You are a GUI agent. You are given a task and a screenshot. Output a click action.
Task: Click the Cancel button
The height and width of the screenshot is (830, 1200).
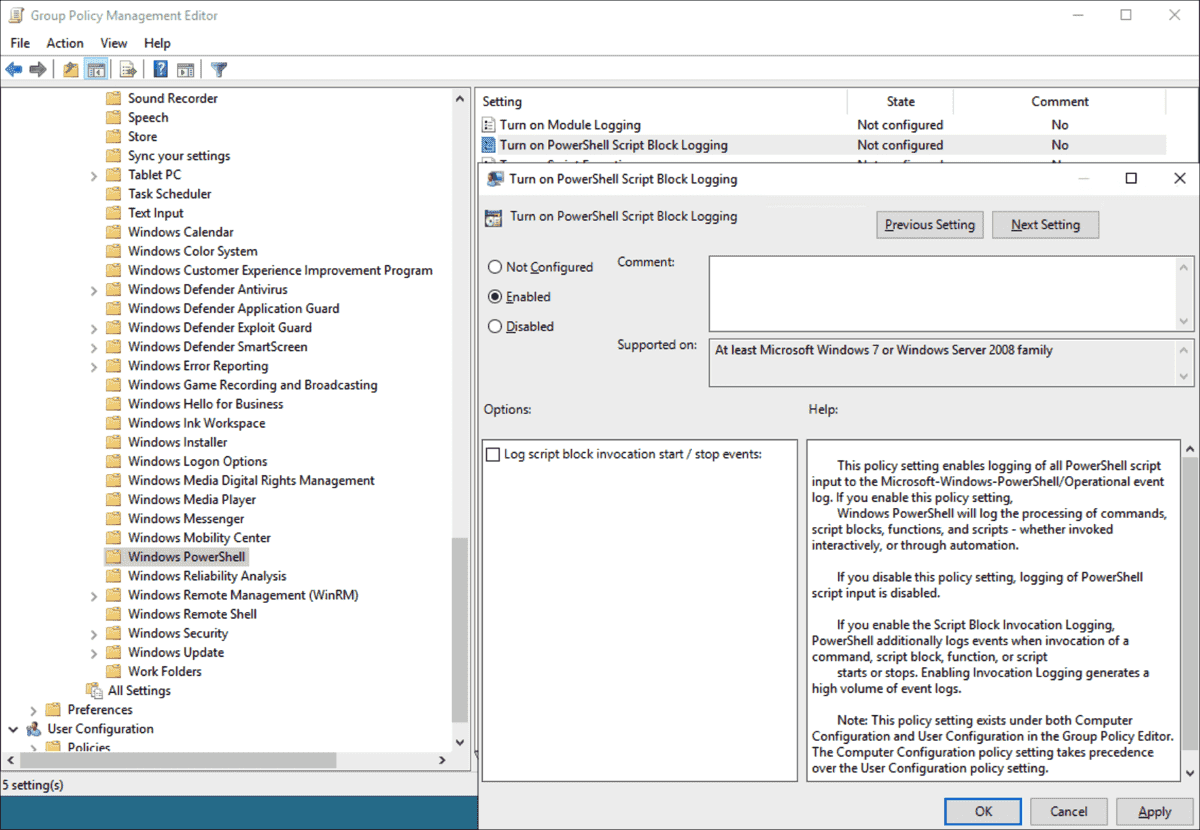[x=1068, y=811]
